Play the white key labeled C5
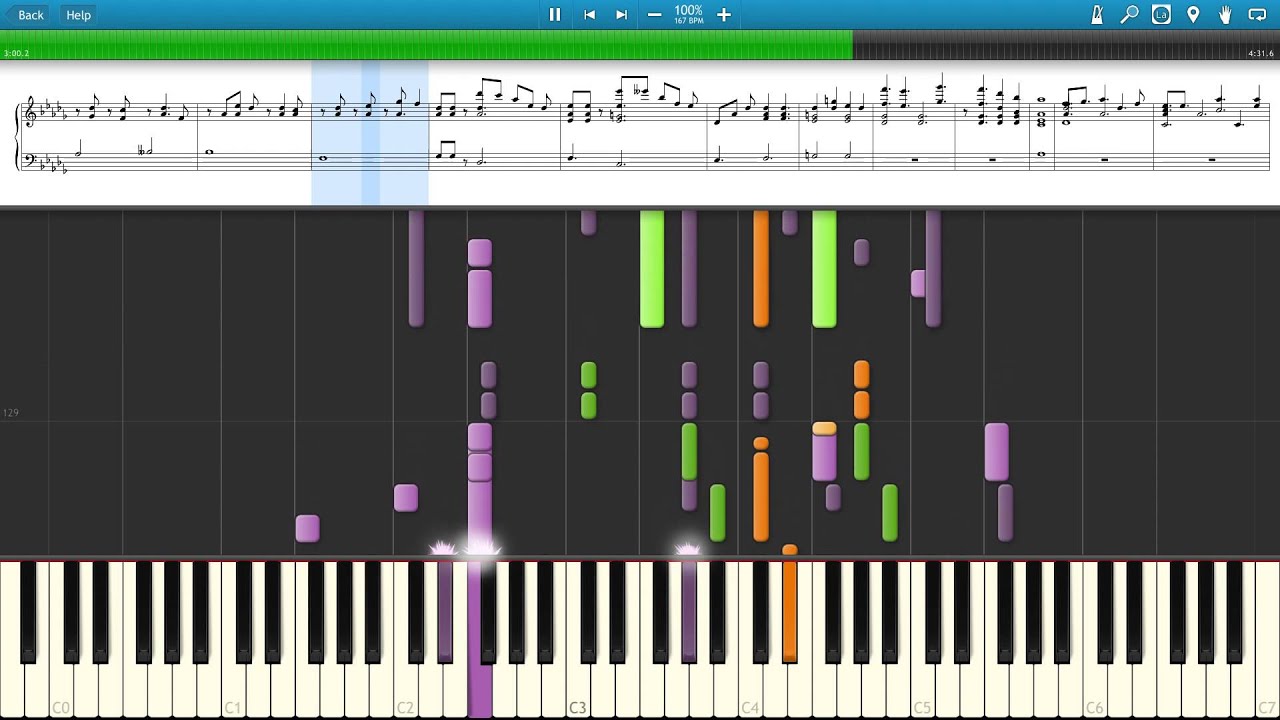This screenshot has width=1280, height=720. 922,690
